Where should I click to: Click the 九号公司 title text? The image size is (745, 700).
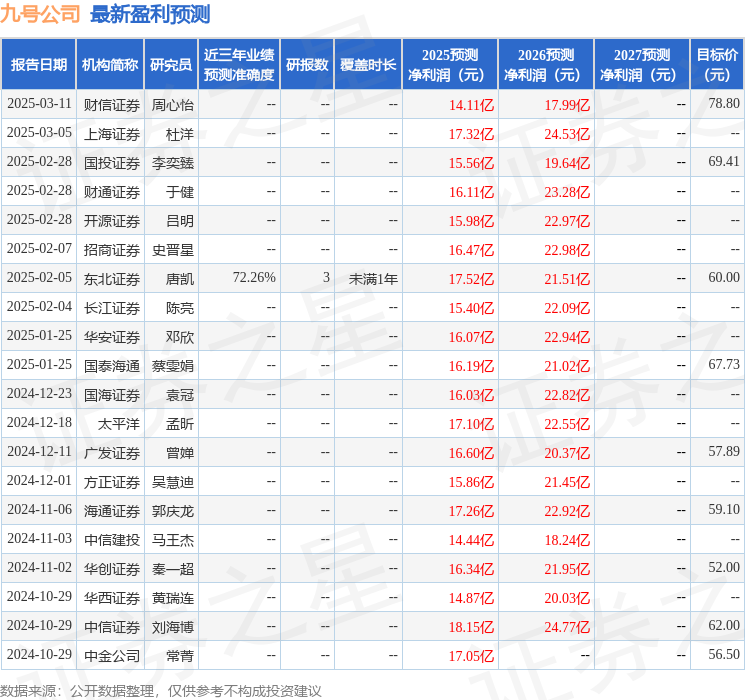(40, 14)
